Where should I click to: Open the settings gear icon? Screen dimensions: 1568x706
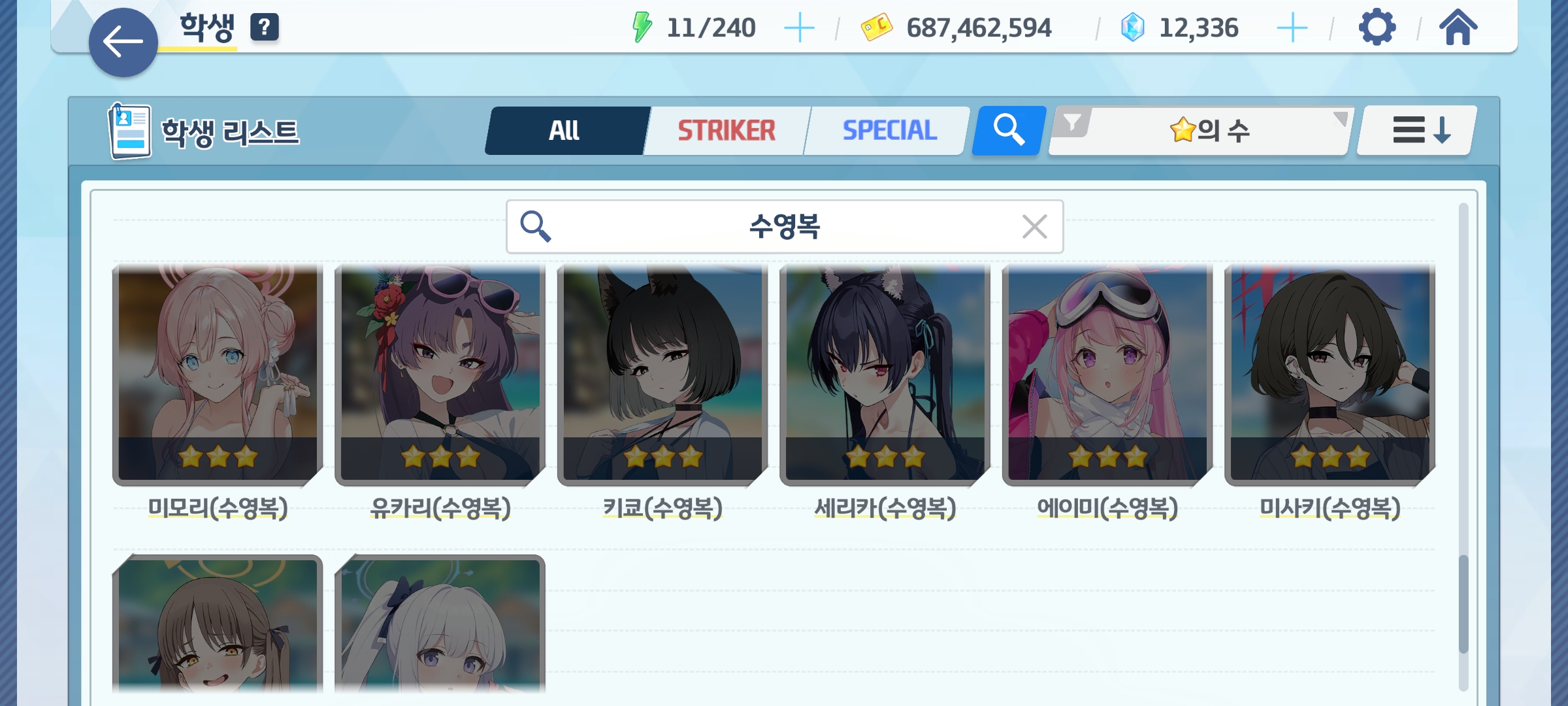point(1377,27)
